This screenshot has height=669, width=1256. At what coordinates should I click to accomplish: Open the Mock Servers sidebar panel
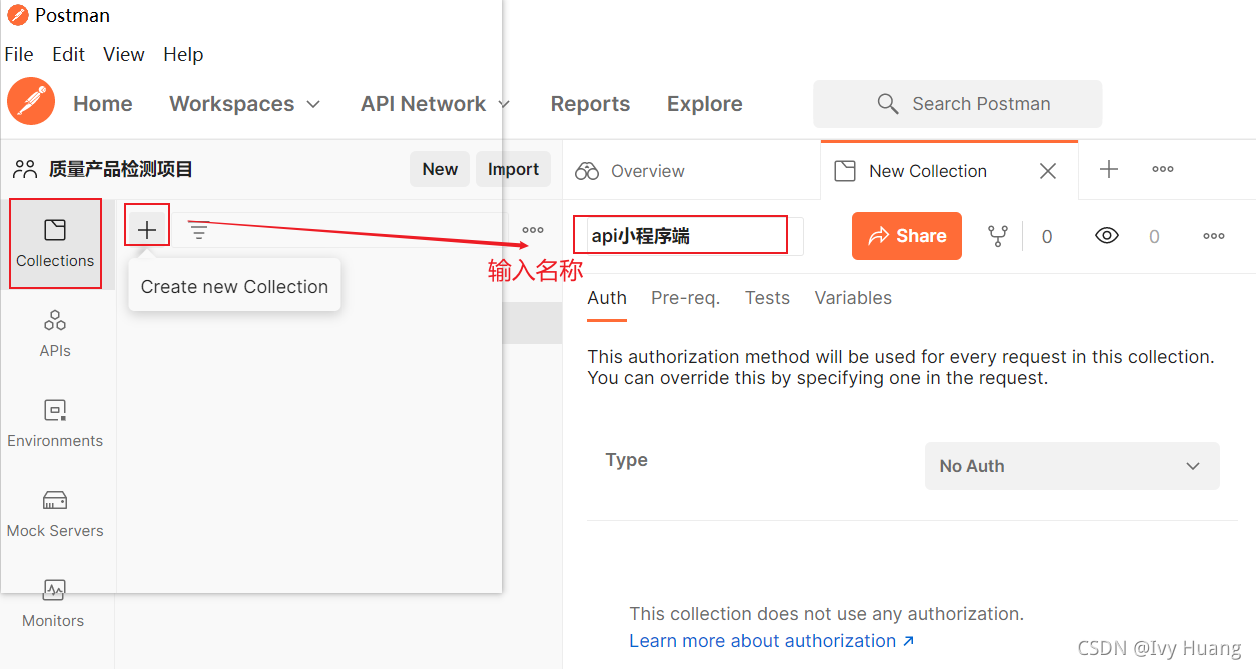(55, 514)
